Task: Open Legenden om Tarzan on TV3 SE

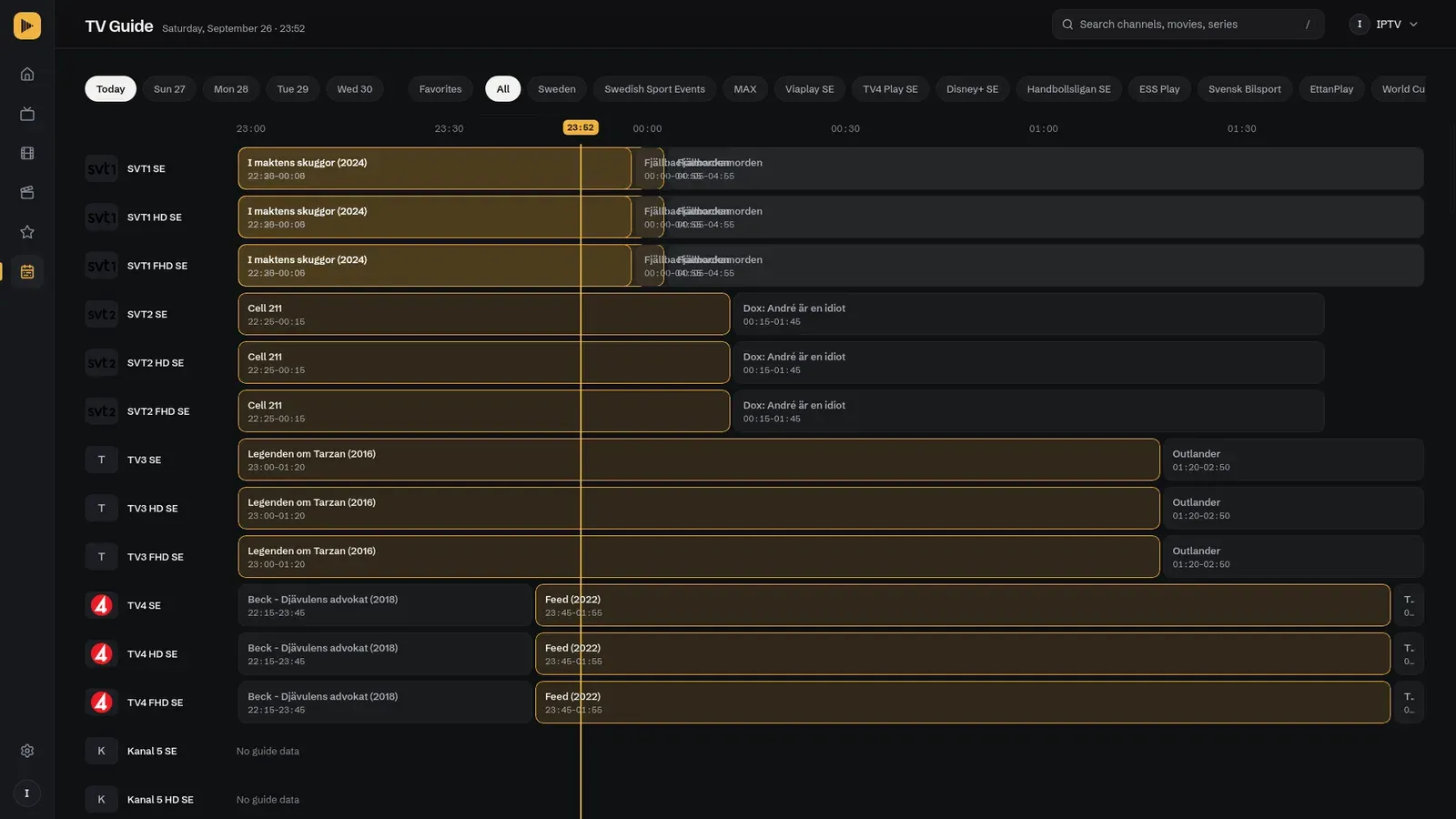Action: tap(699, 460)
